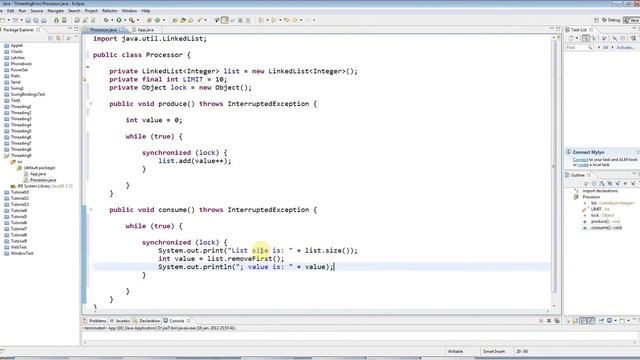The width and height of the screenshot is (640, 360).
Task: Minimize the Package Explorer view
Action: point(70,29)
